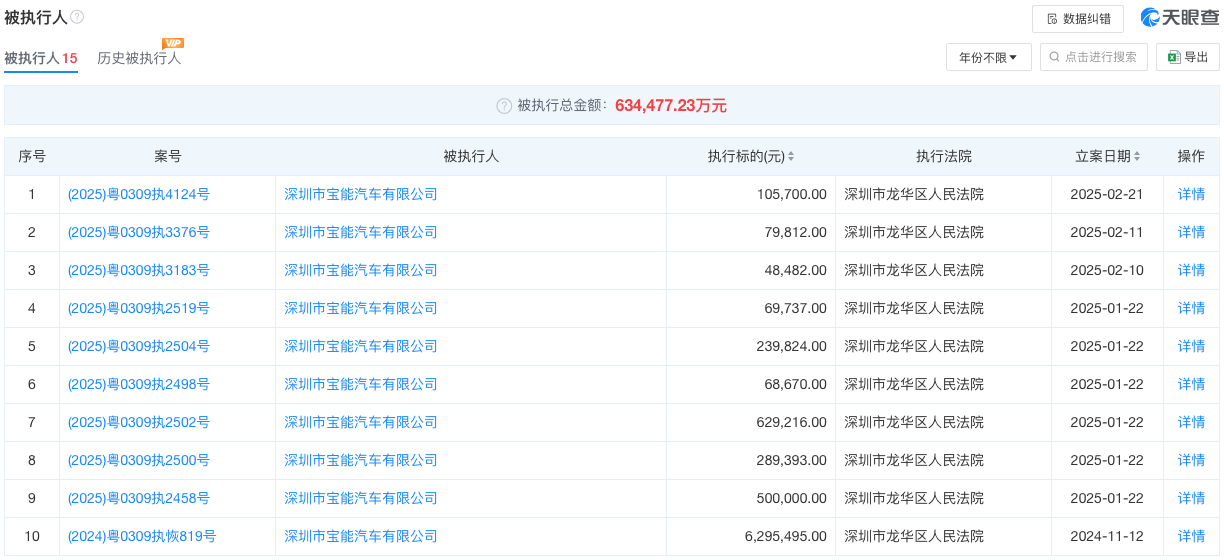Open case (2024)粤0309执恢819号
The width and height of the screenshot is (1224, 560).
pyautogui.click(x=142, y=536)
